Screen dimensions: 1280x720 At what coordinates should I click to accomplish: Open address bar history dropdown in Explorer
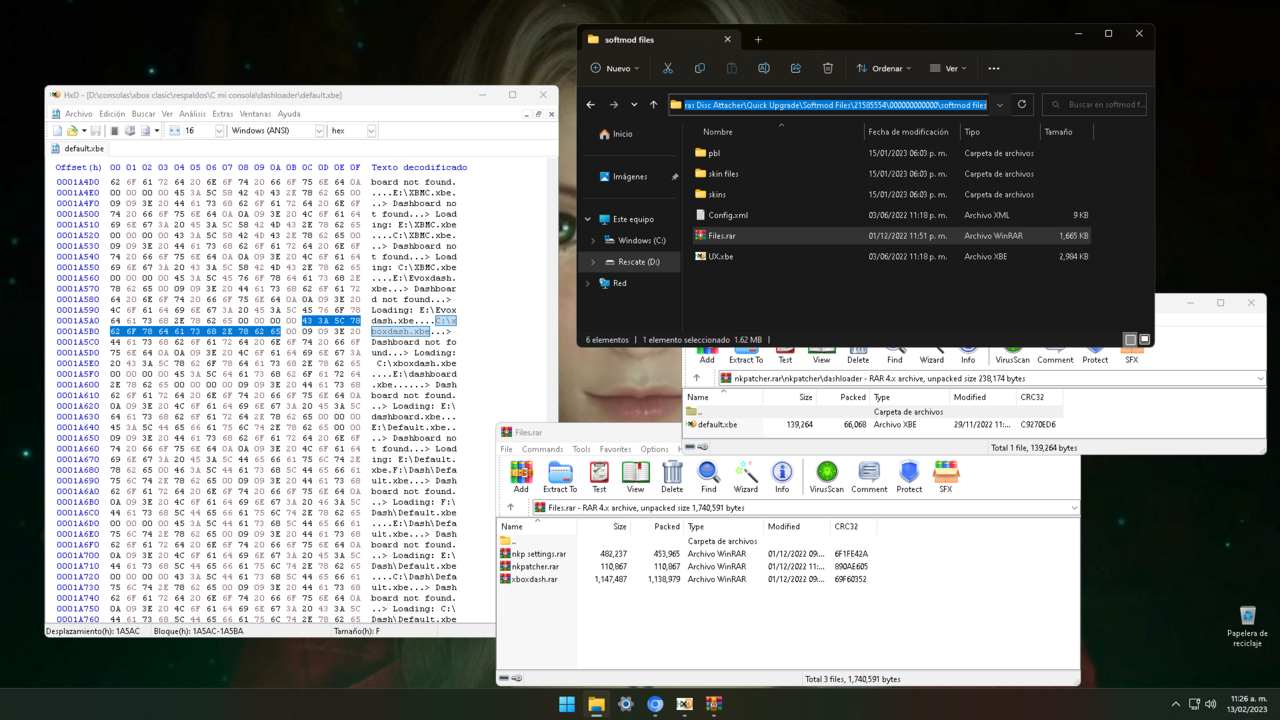click(999, 104)
